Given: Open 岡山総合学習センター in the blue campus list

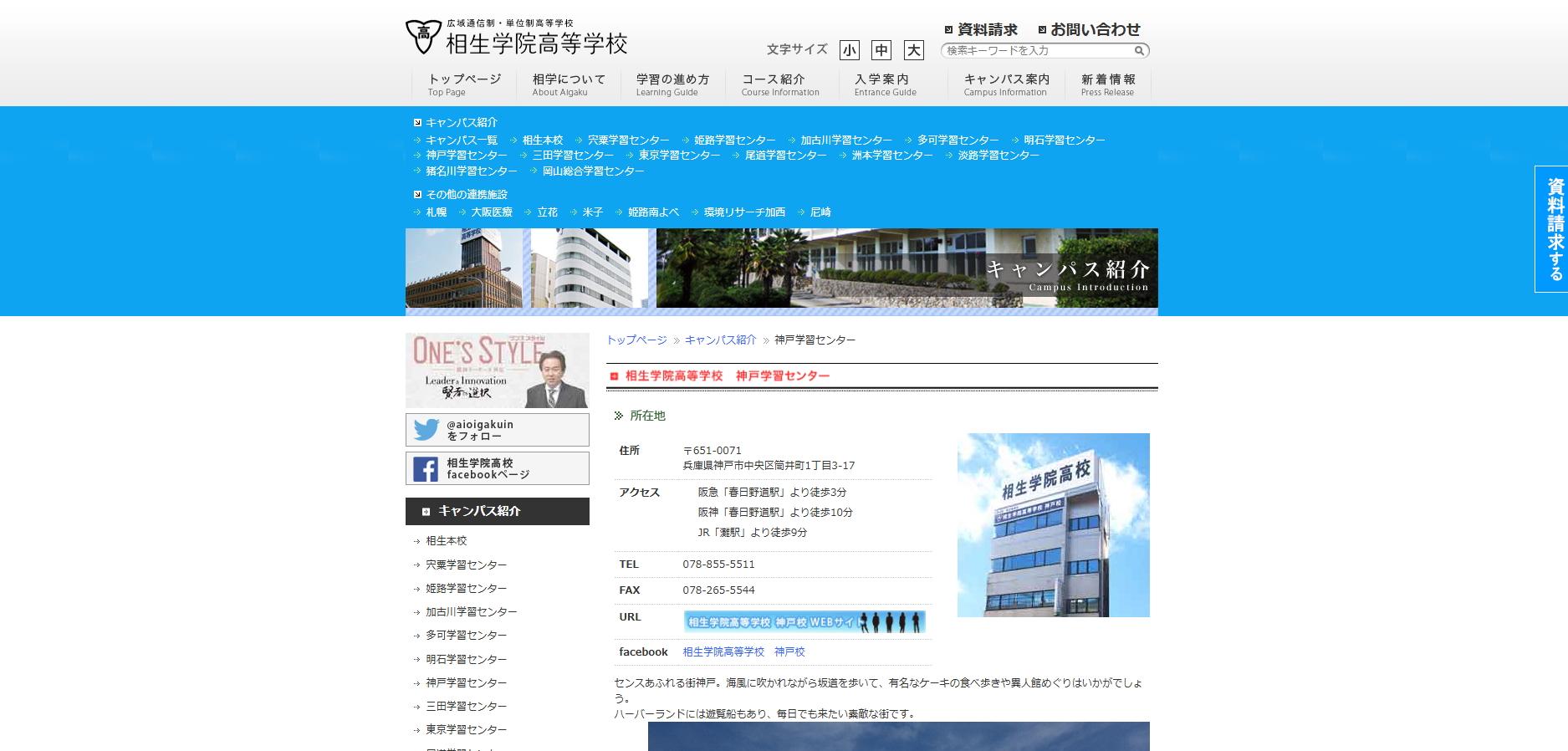Looking at the screenshot, I should point(593,171).
